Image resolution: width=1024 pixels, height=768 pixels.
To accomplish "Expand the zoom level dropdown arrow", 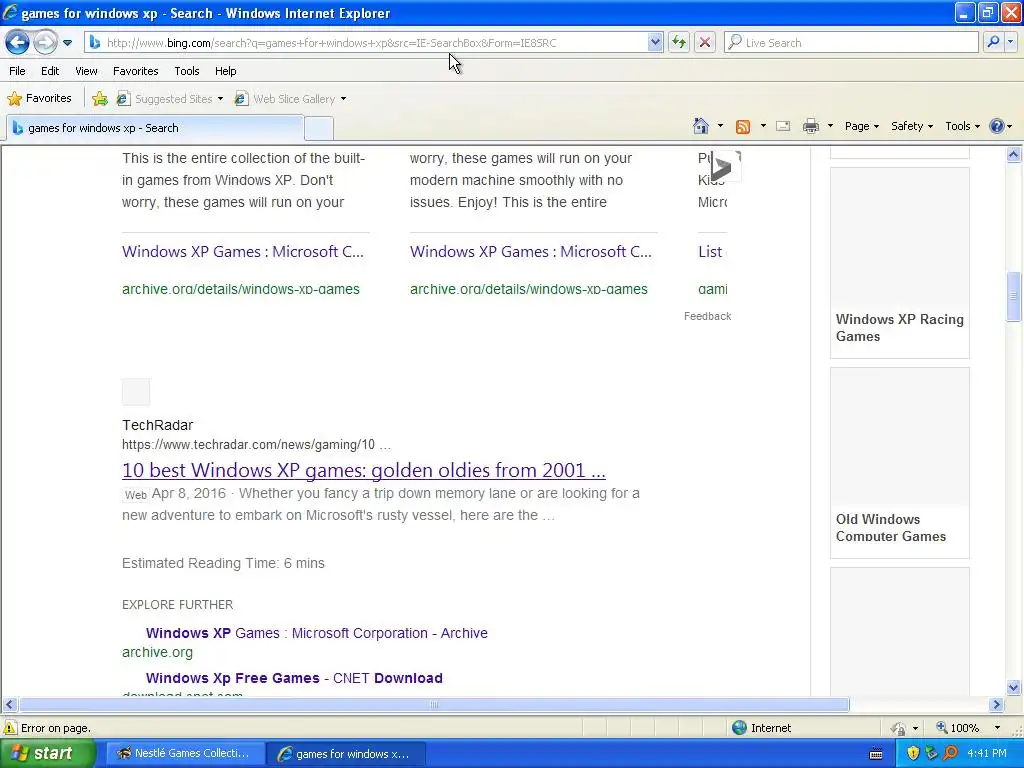I will pyautogui.click(x=997, y=728).
